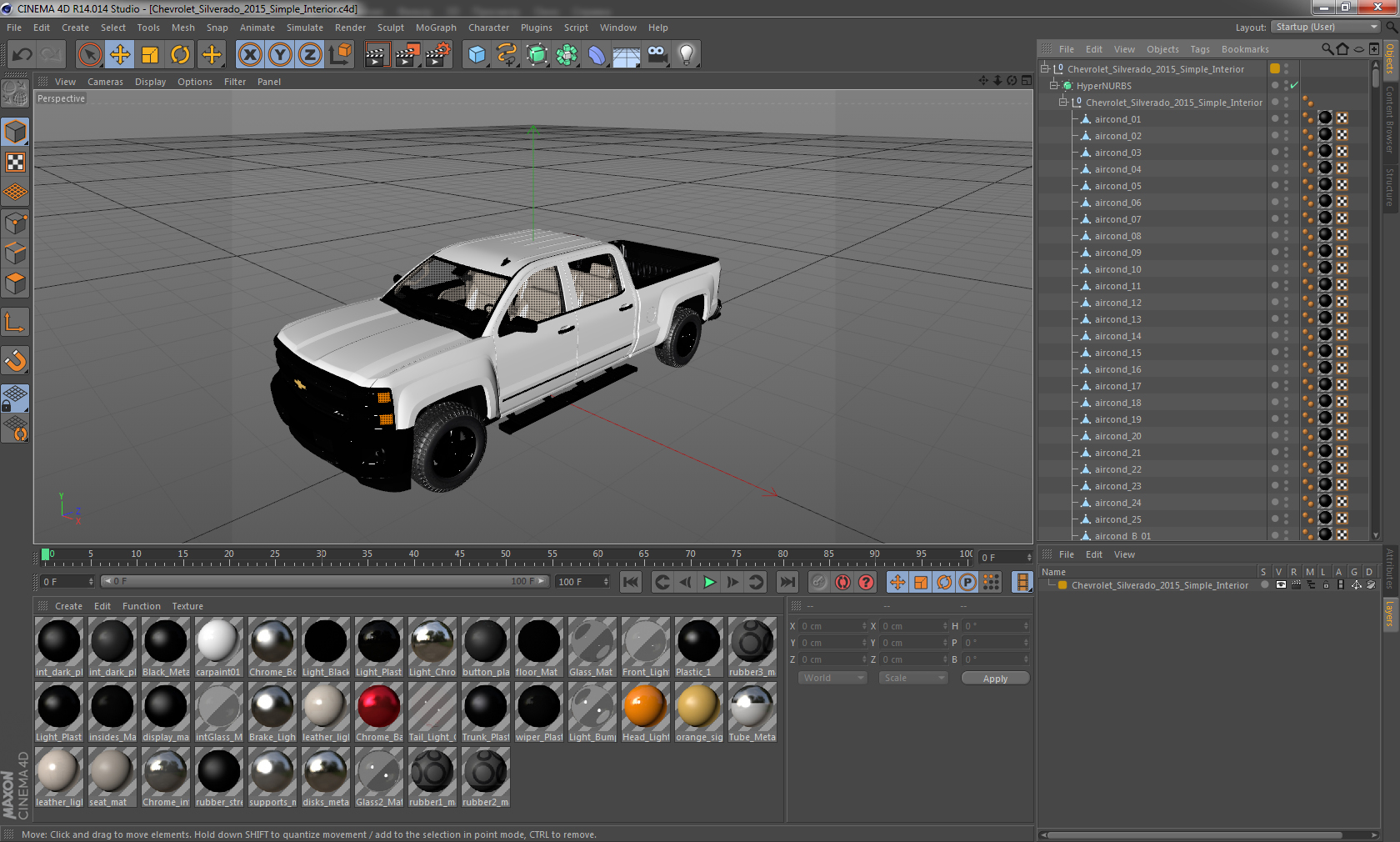Click Make Editable icon in left toolbar

pos(15,93)
